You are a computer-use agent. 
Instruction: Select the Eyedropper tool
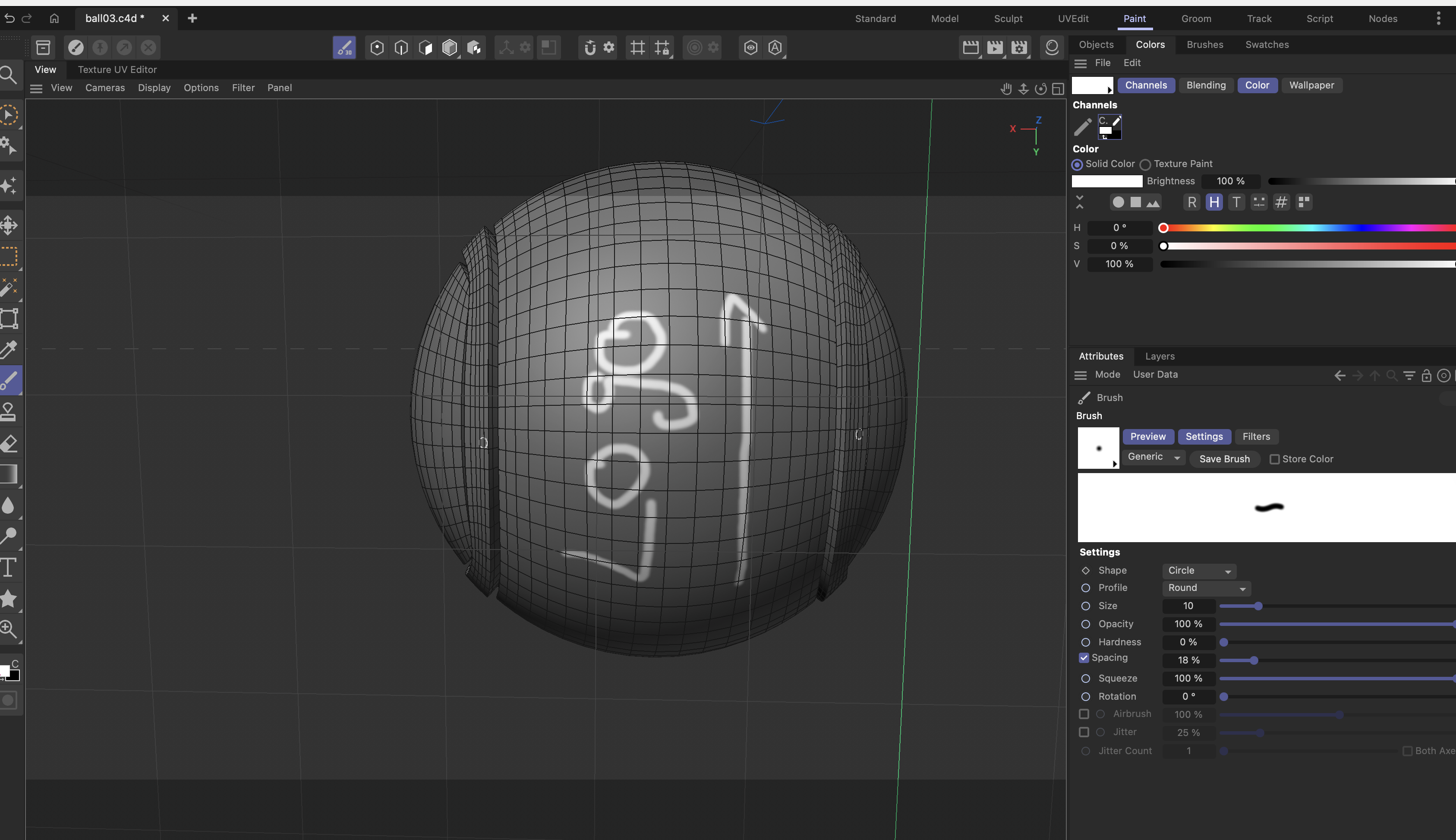tap(9, 349)
